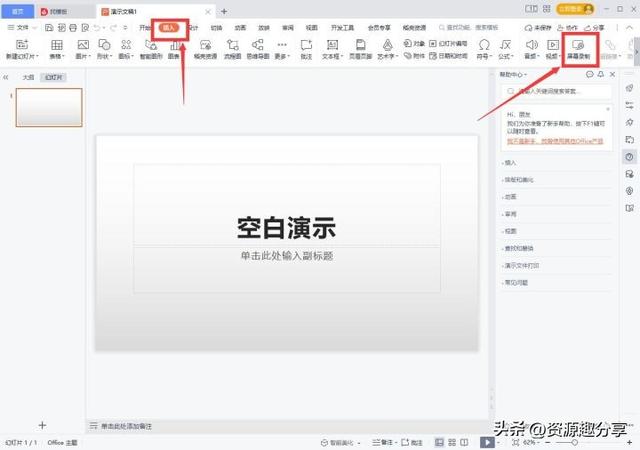The height and width of the screenshot is (450, 640).
Task: Open the 开始 (Home) ribbon tab
Action: [x=144, y=27]
